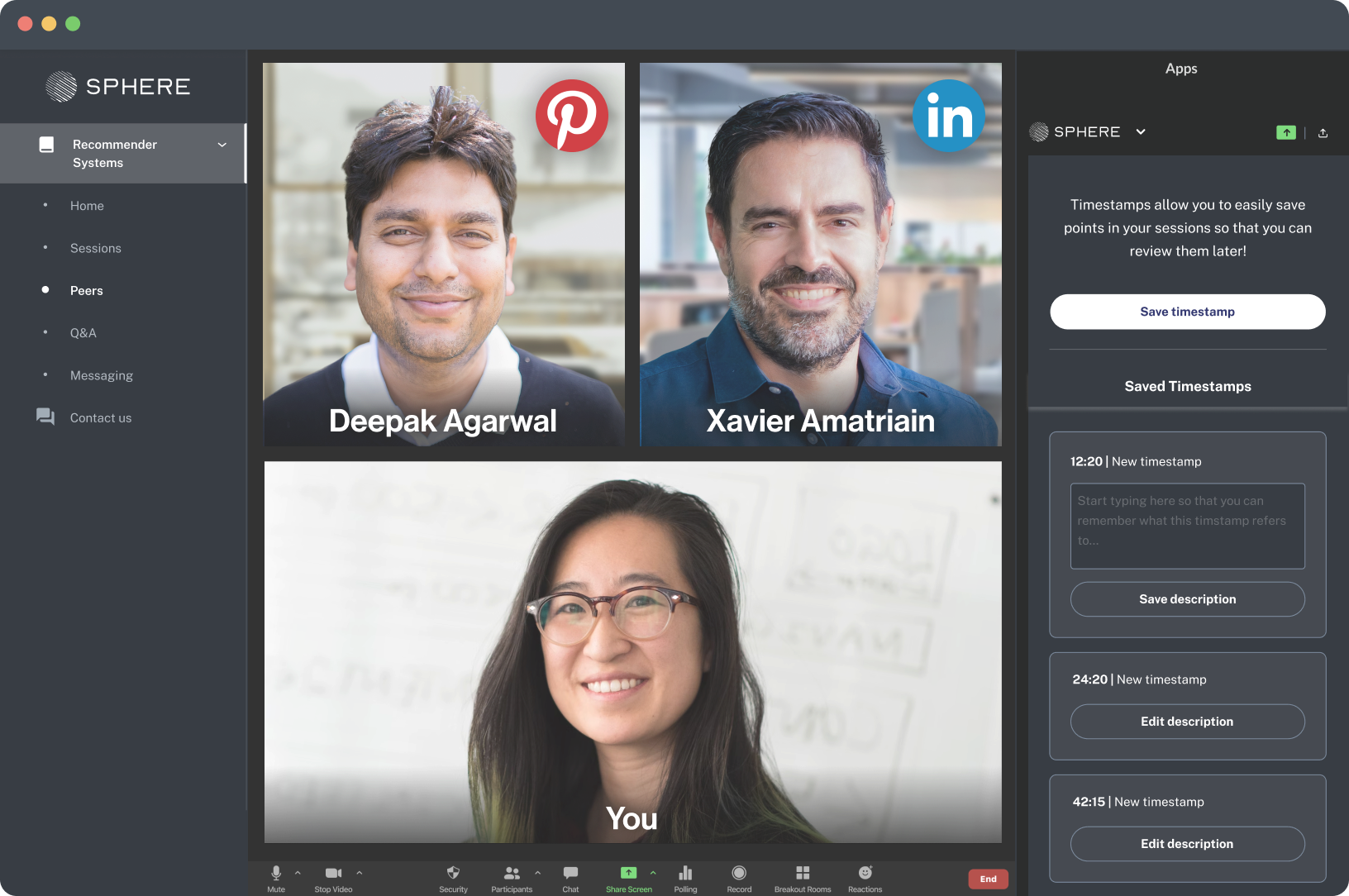Click the yellow minimize window button
Image resolution: width=1349 pixels, height=896 pixels.
(49, 23)
